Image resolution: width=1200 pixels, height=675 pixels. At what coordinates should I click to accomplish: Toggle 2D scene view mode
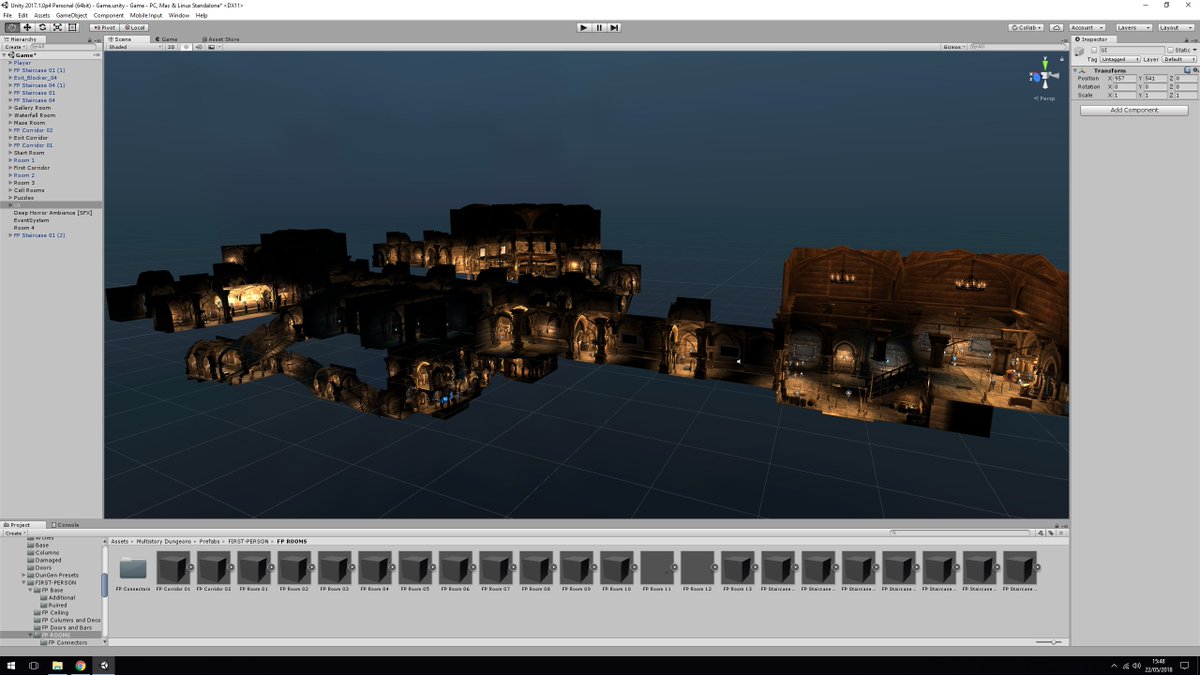(x=171, y=47)
